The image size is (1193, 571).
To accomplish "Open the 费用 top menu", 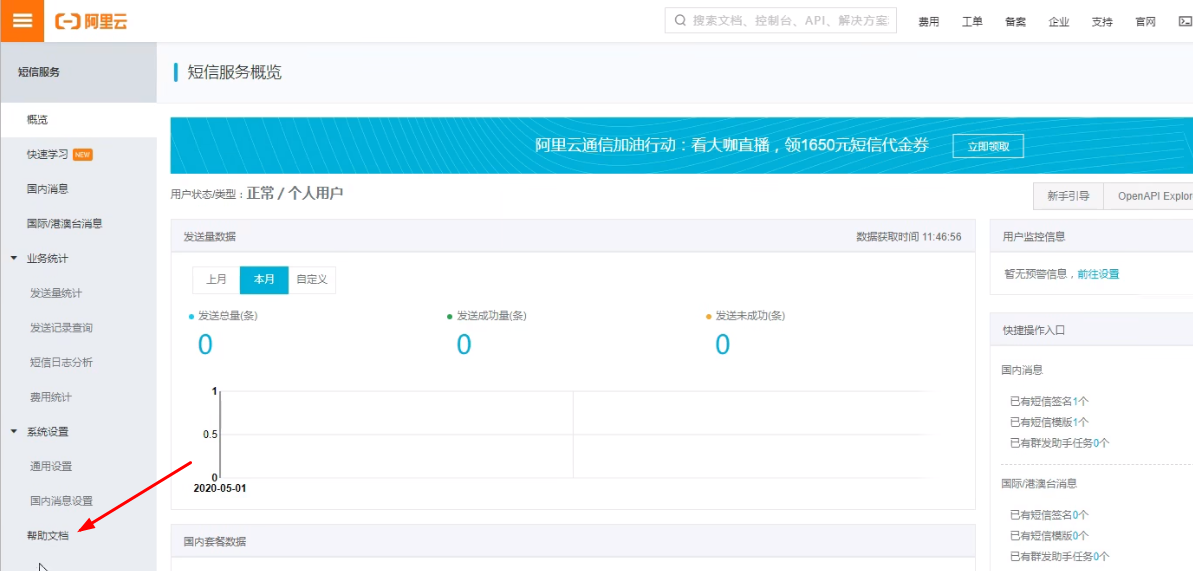I will pyautogui.click(x=928, y=22).
